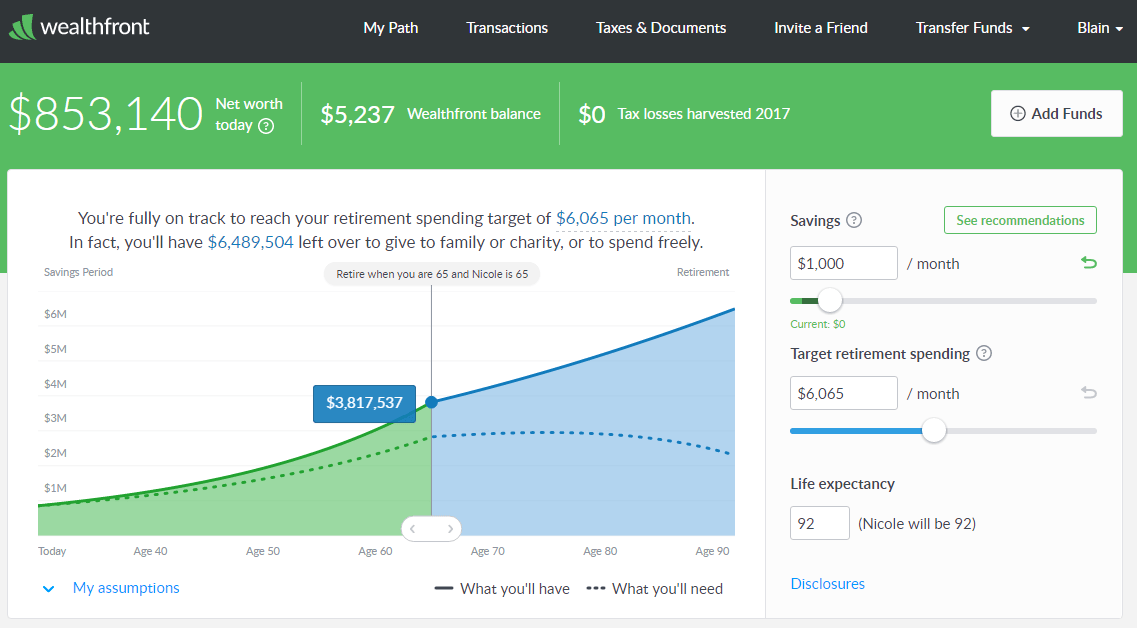Image resolution: width=1137 pixels, height=628 pixels.
Task: Click Tax losses harvested 2017 label
Action: (703, 114)
